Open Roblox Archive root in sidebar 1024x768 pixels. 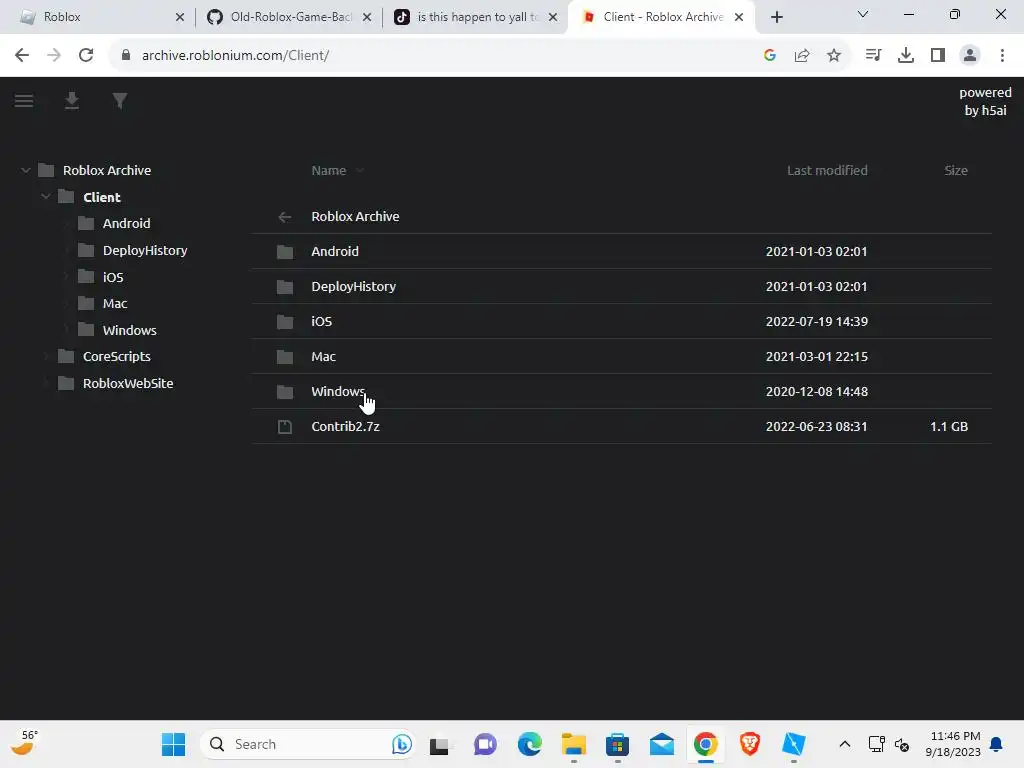[106, 170]
